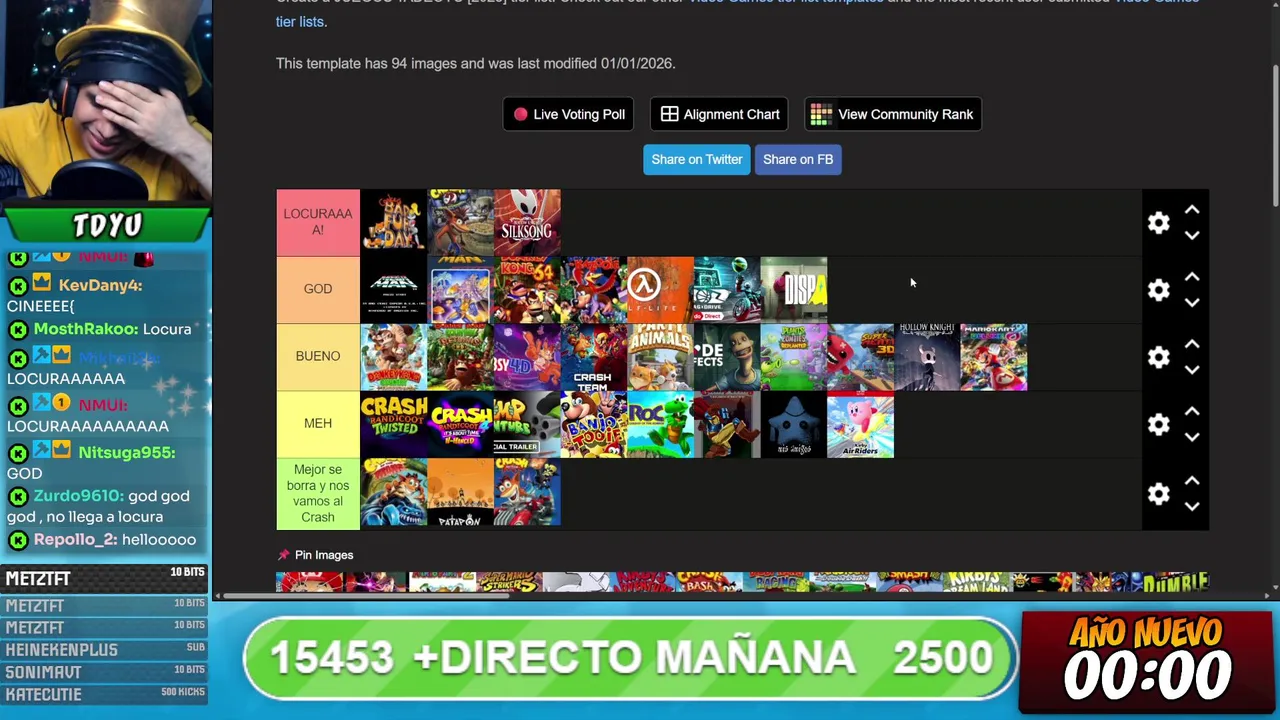The image size is (1280, 720).
Task: Select the Kirby Air Riders image
Action: click(x=861, y=424)
